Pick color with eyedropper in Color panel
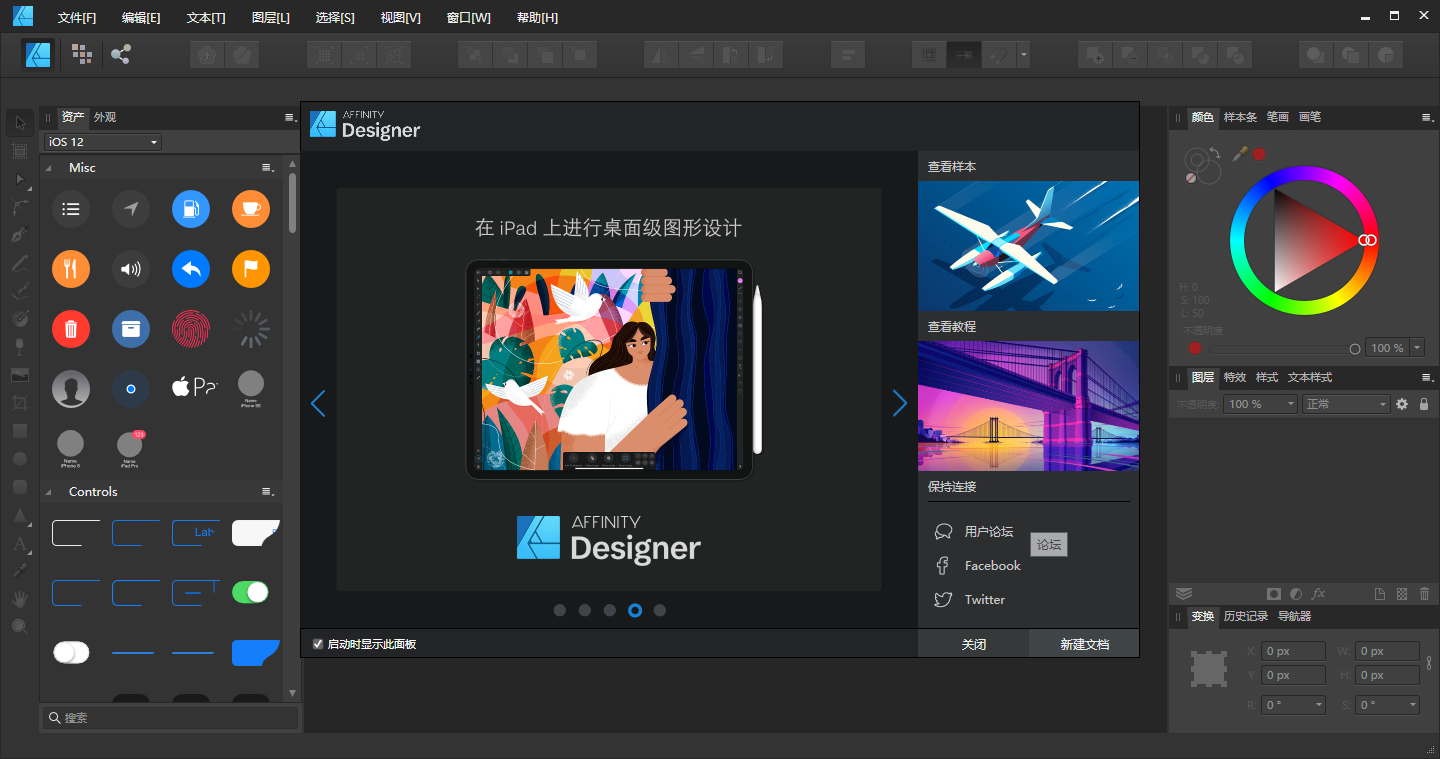 1240,153
